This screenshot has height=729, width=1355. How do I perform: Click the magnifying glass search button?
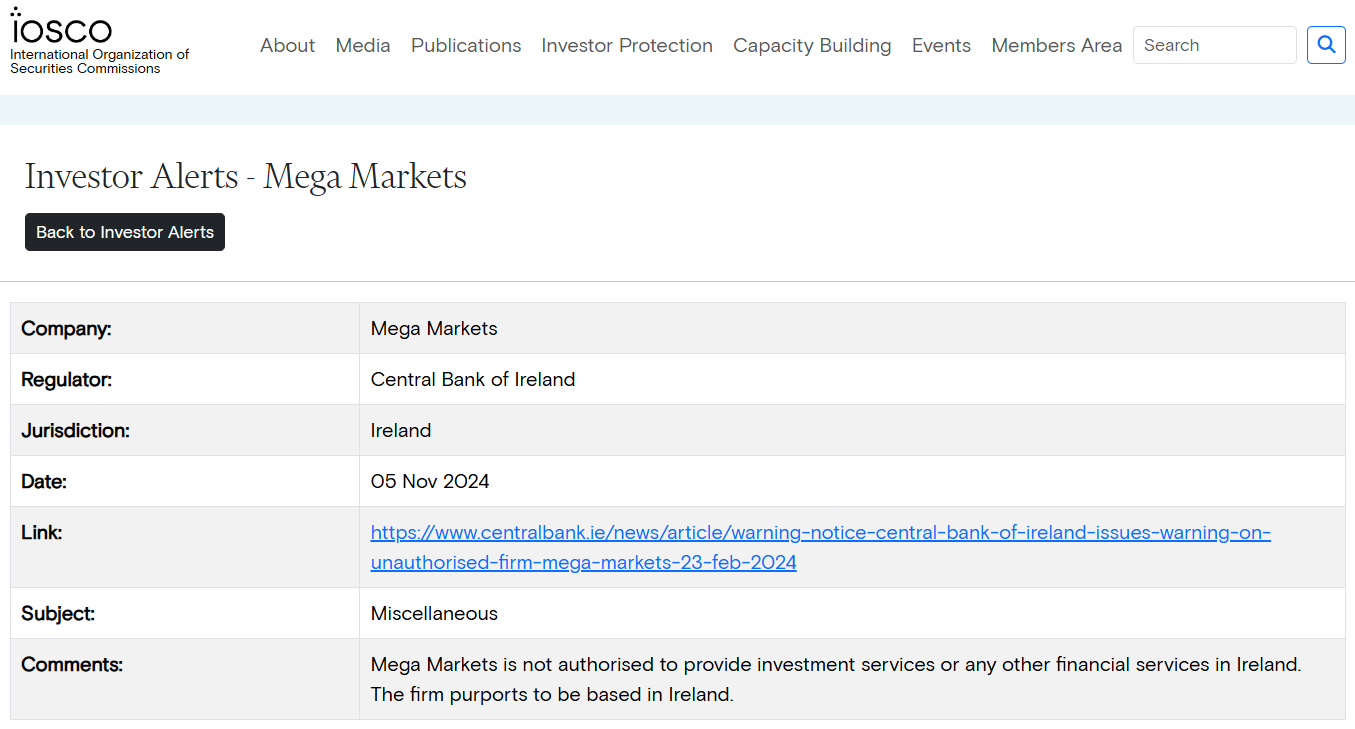[x=1326, y=45]
